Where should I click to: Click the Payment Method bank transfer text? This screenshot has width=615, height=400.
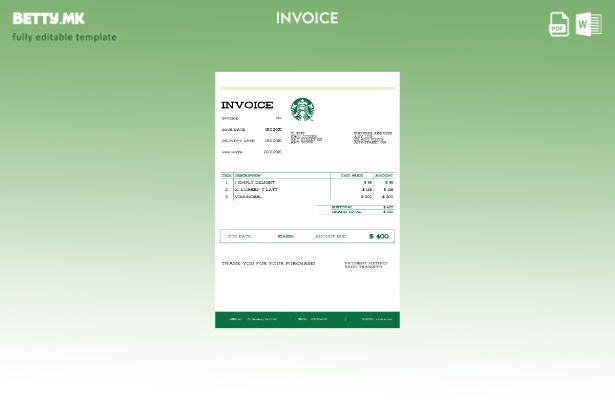(x=365, y=265)
